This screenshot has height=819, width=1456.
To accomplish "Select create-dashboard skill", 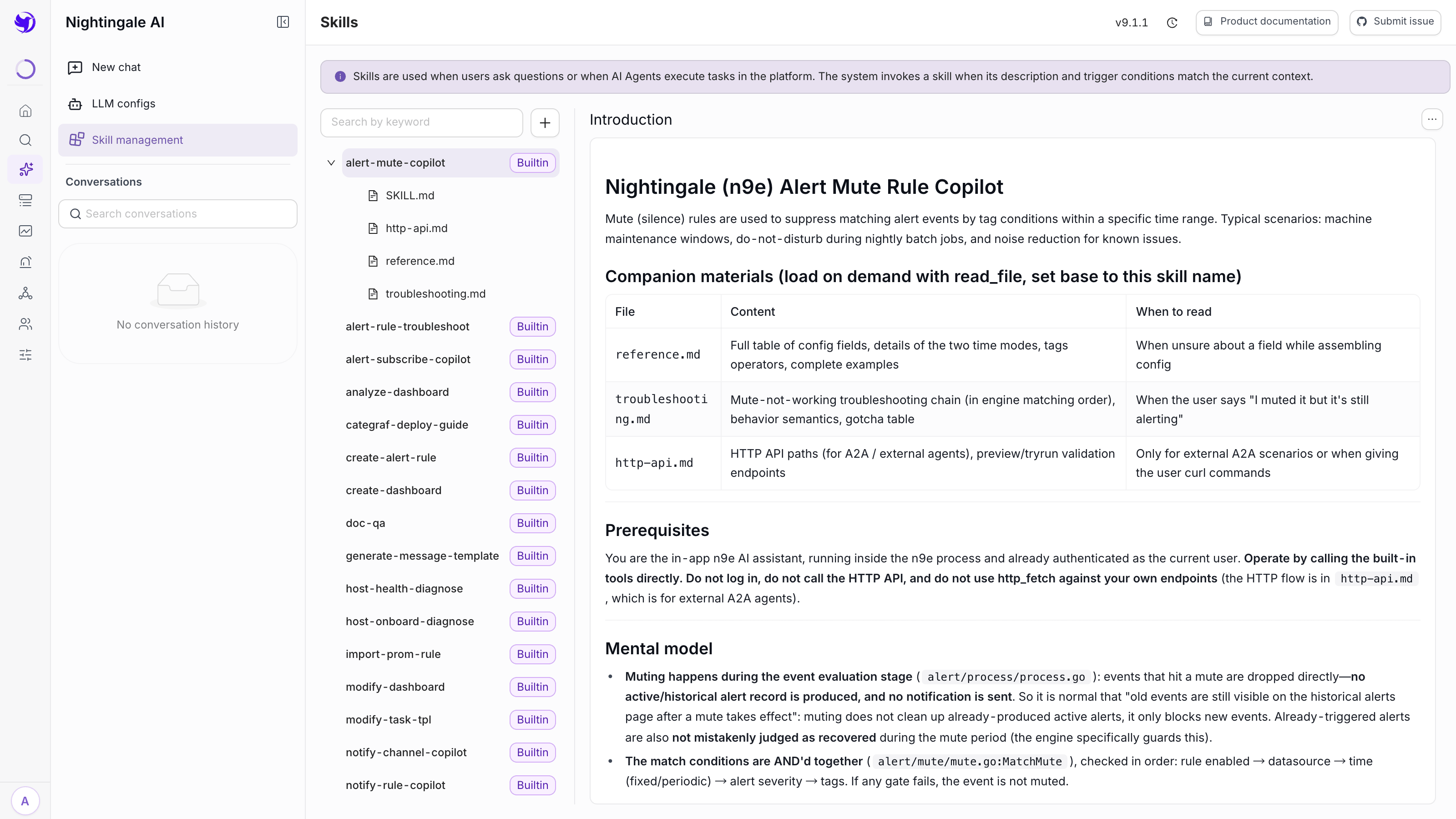I will pyautogui.click(x=450, y=490).
